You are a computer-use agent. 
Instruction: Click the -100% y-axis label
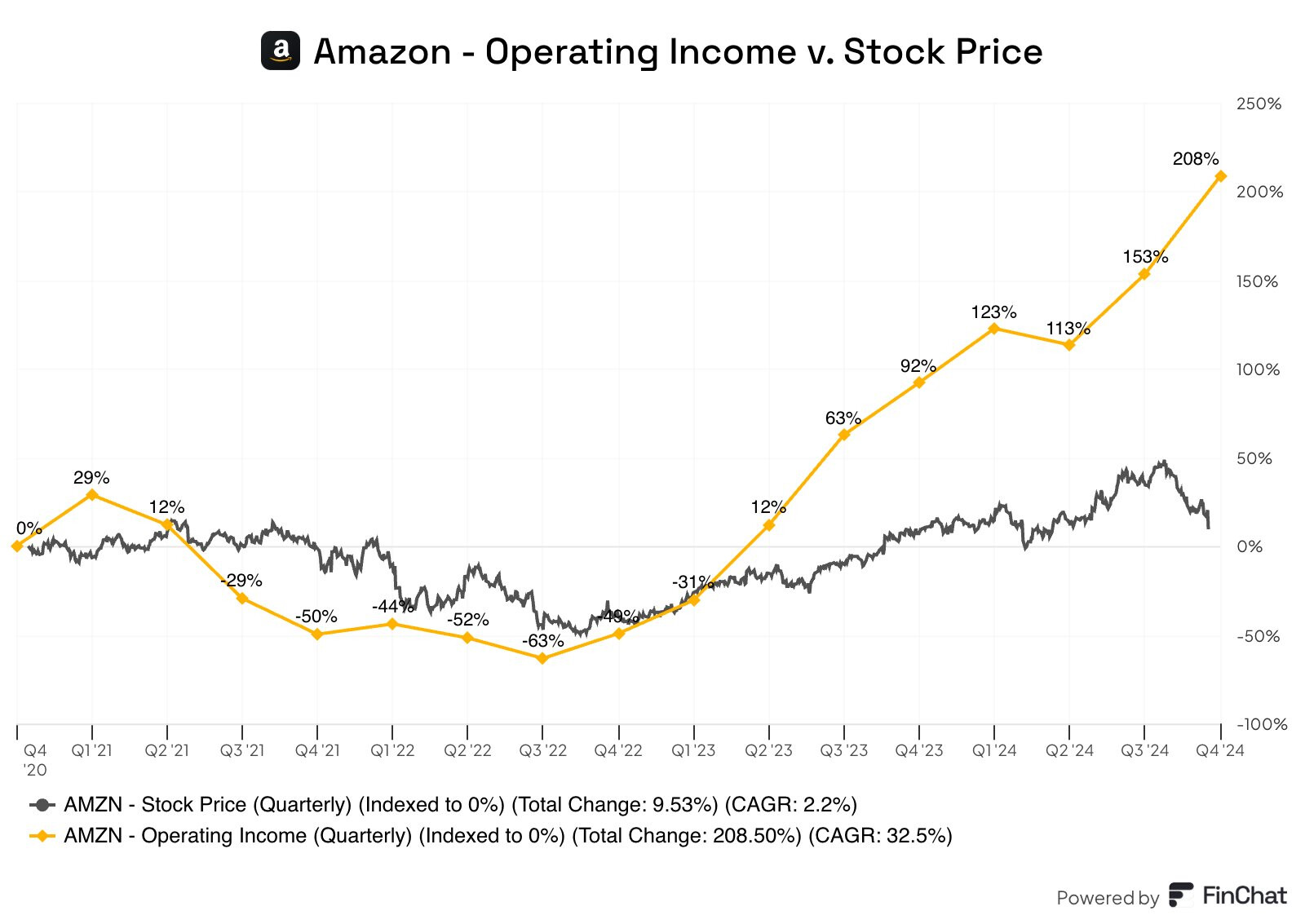click(x=1261, y=724)
